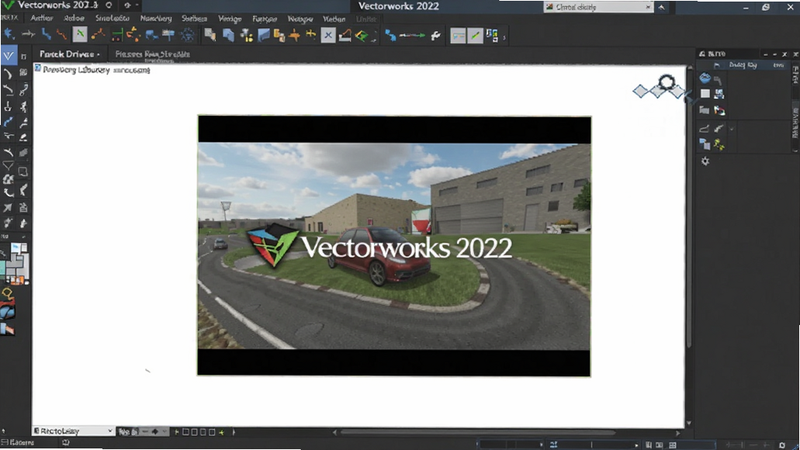Open the small dropdown chevron beside the brush icon
800x450 pixels.
tap(732, 129)
